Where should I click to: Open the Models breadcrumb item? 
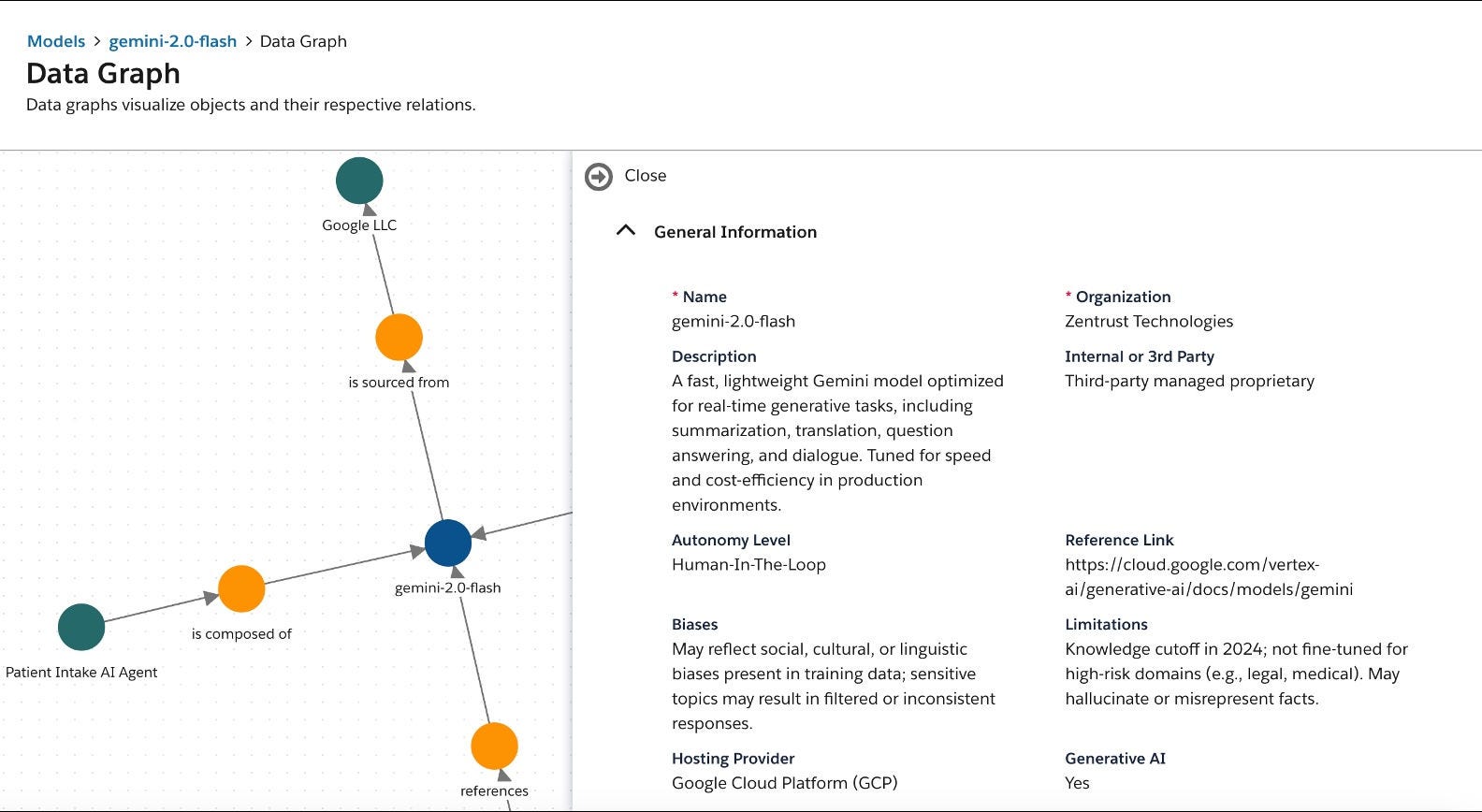click(x=56, y=40)
